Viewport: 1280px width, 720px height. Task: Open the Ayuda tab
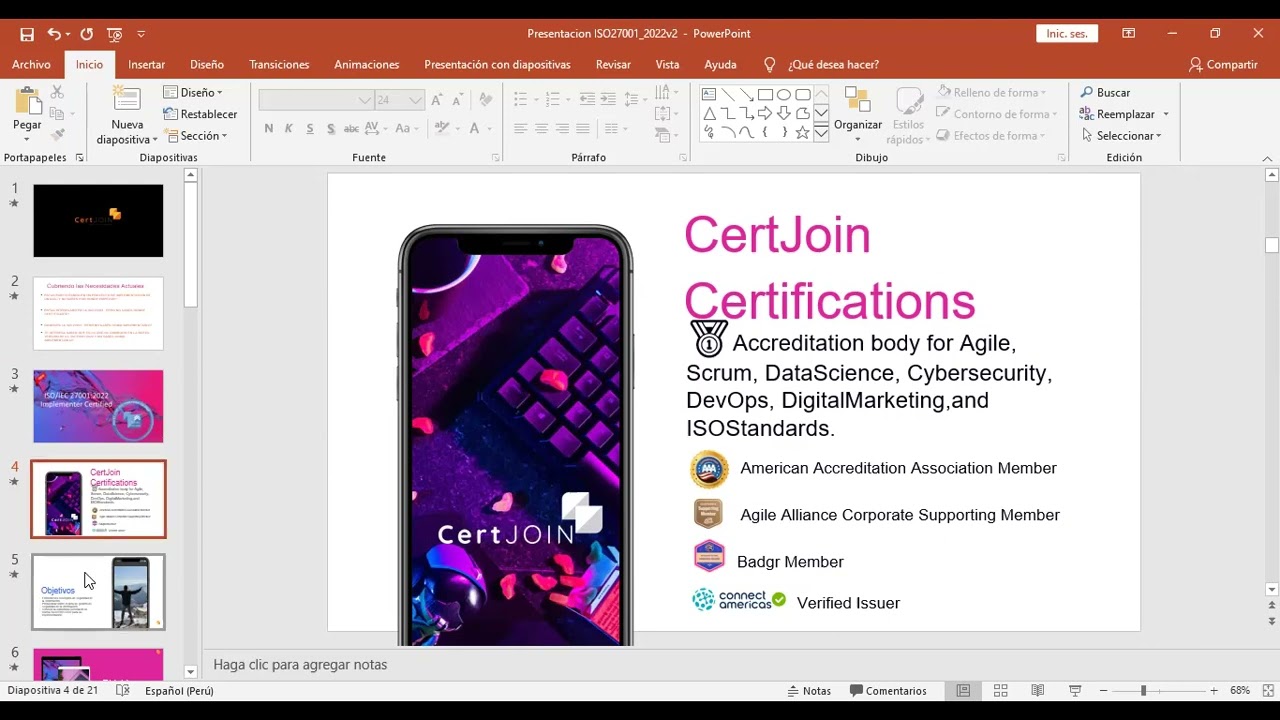720,65
